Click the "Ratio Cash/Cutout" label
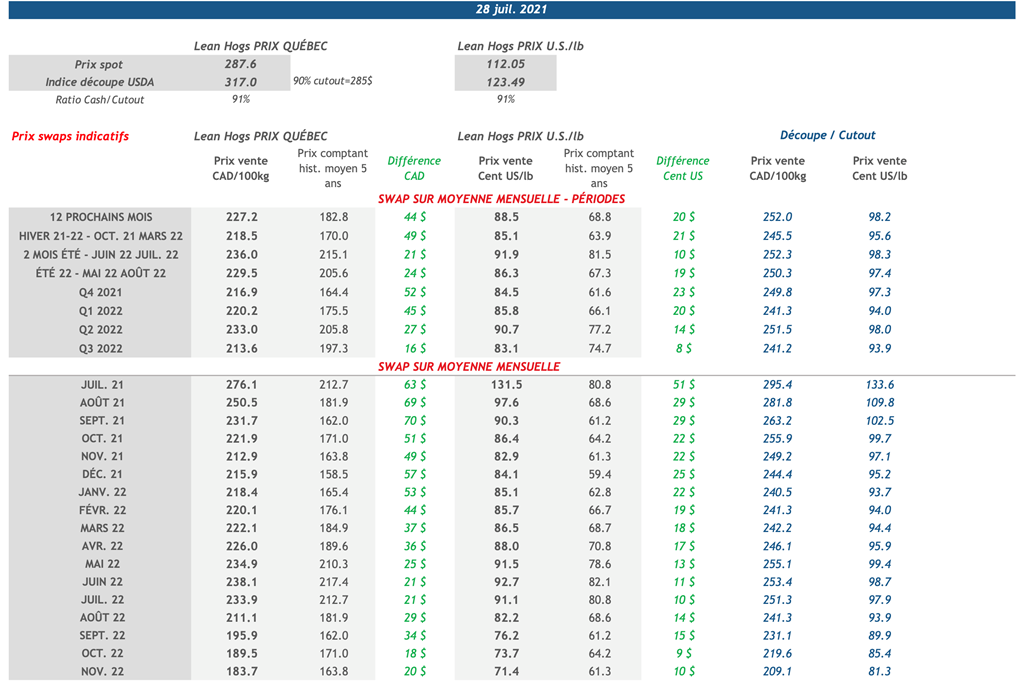The height and width of the screenshot is (683, 1024). click(x=100, y=100)
